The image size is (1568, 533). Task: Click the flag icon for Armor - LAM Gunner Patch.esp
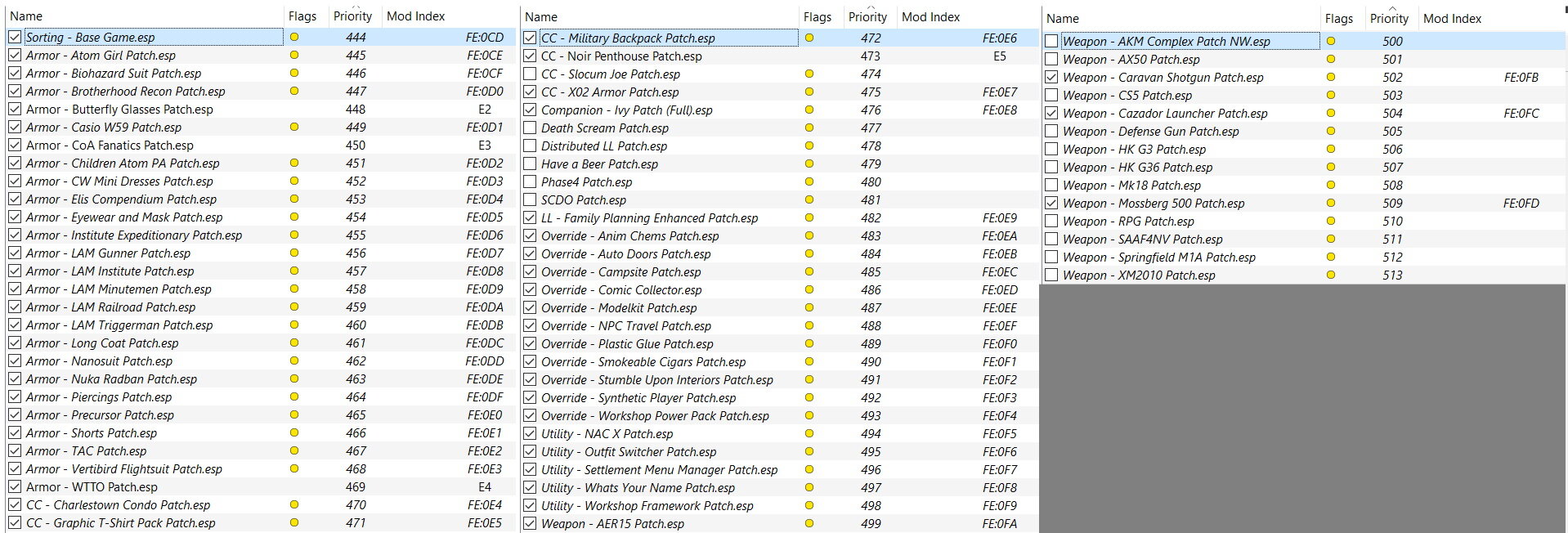(x=294, y=253)
